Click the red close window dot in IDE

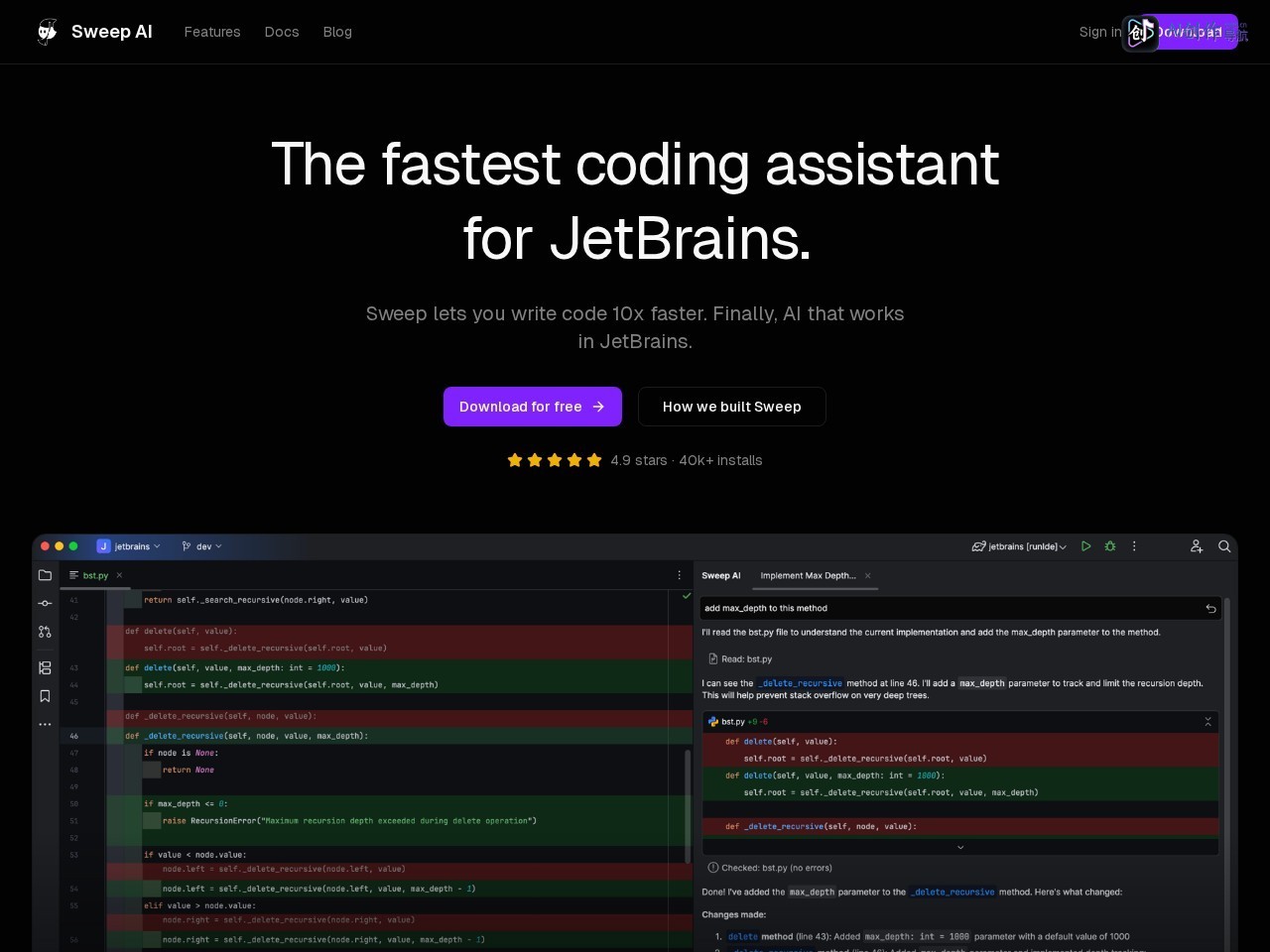(45, 546)
